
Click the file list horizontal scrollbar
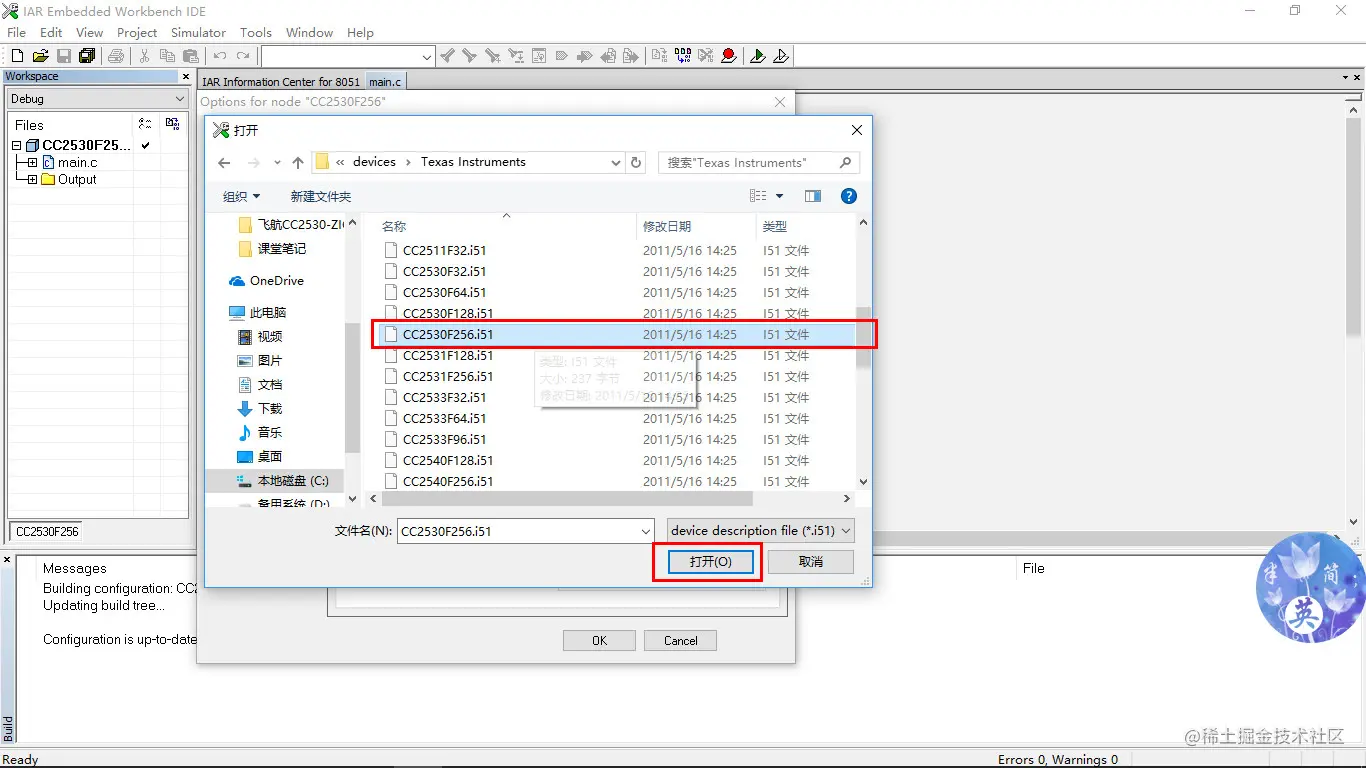pos(566,498)
